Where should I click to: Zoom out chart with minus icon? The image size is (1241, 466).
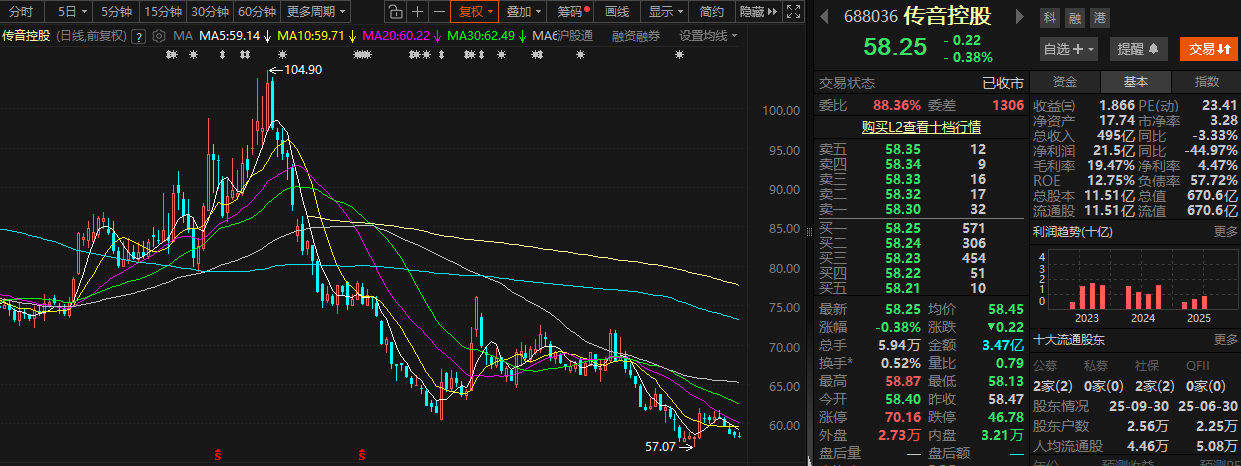tap(439, 12)
